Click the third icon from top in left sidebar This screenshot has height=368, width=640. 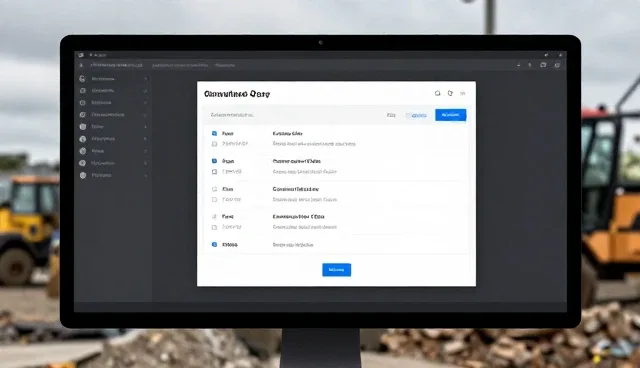pos(82,103)
